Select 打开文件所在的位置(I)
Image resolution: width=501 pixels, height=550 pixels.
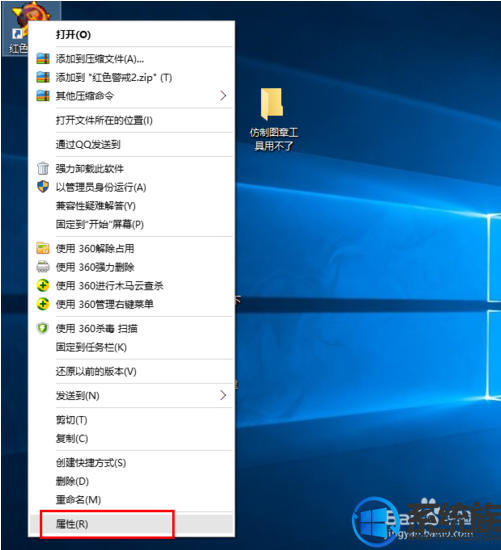[x=131, y=120]
